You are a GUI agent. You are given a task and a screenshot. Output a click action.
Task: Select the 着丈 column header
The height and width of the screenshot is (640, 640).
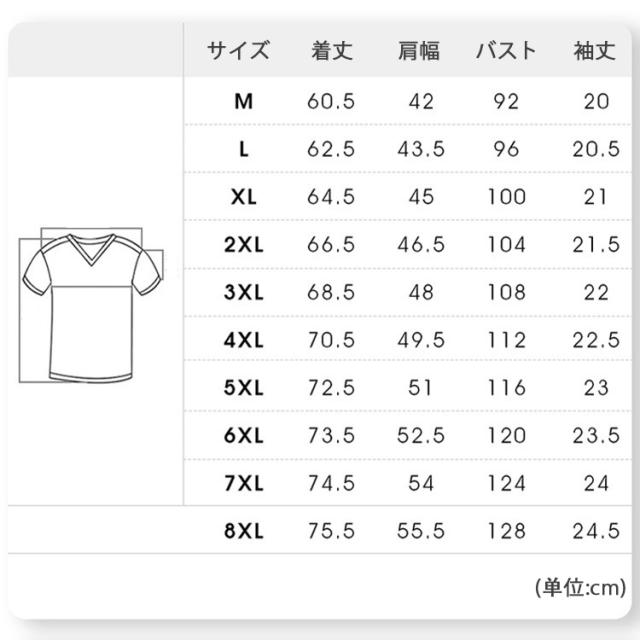tap(332, 51)
